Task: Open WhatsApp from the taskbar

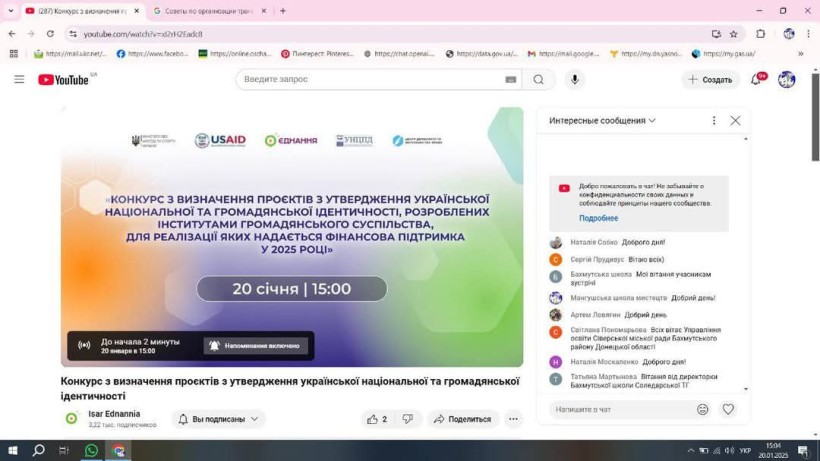Action: [92, 450]
